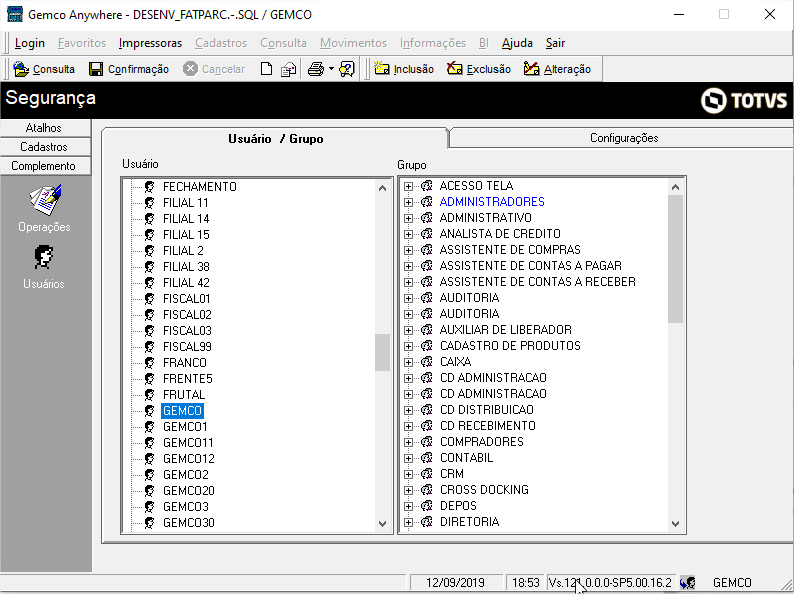Click the date 12/09/2019 in status bar

455,583
